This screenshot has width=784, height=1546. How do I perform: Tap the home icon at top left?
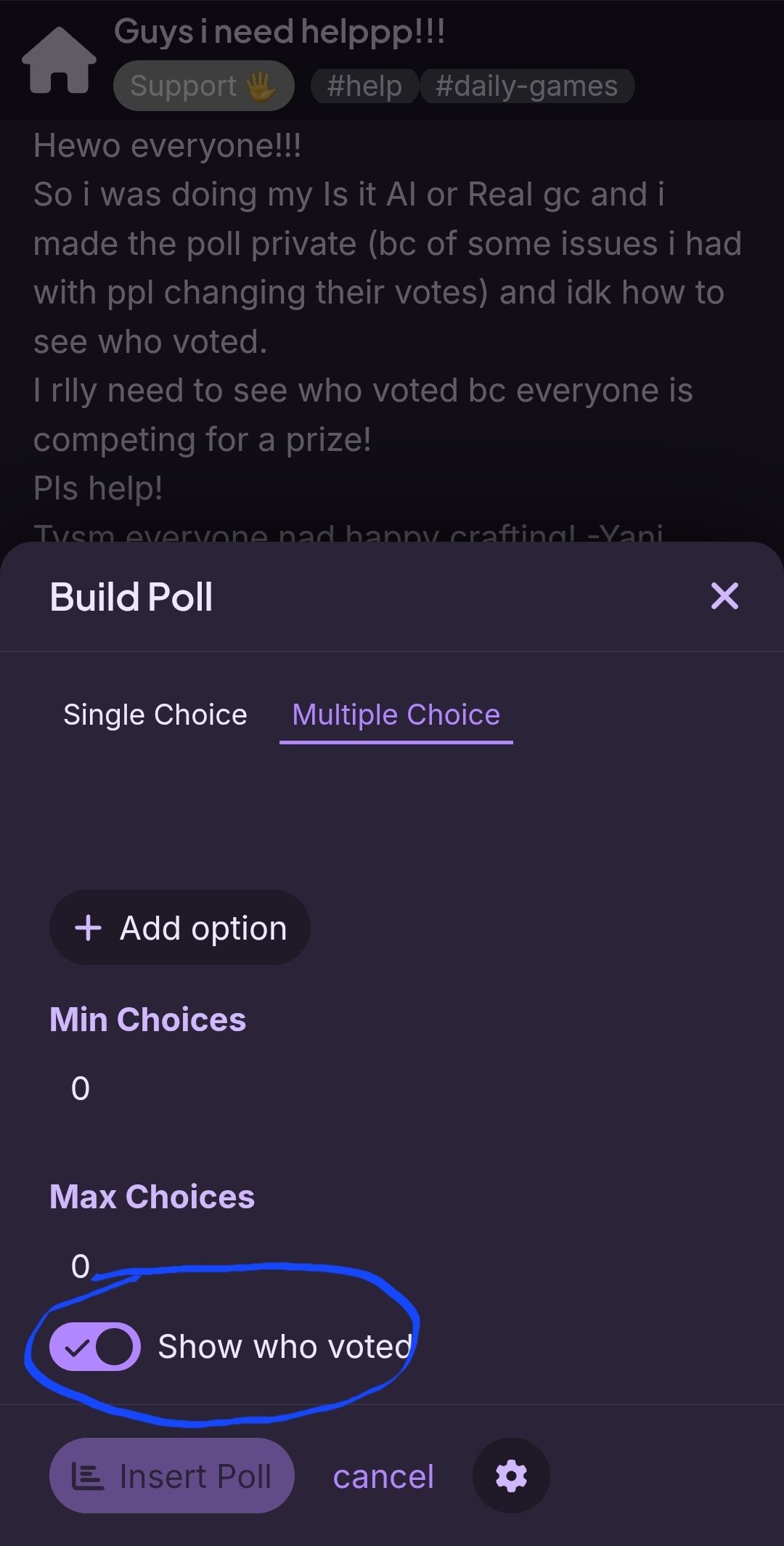point(59,60)
